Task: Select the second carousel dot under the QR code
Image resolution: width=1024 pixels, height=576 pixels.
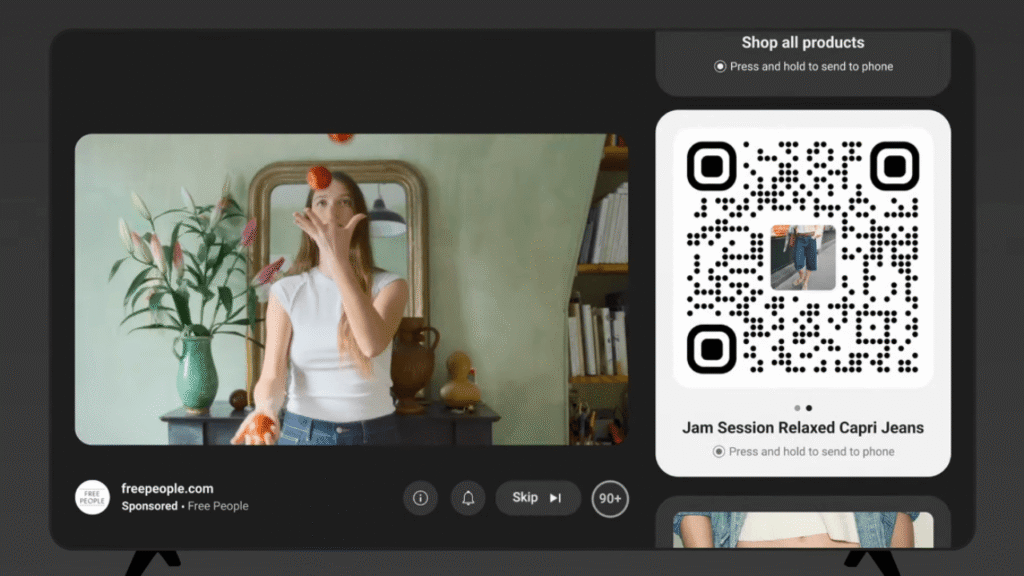Action: click(x=809, y=408)
